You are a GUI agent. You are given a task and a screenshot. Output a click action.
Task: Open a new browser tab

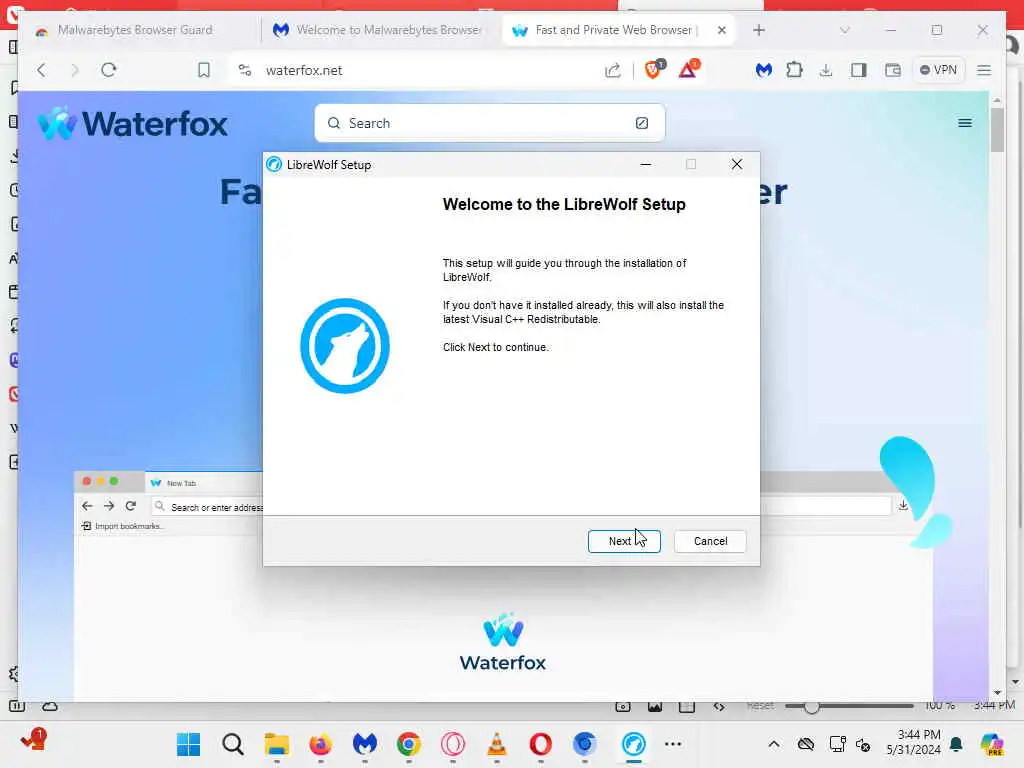pyautogui.click(x=759, y=30)
